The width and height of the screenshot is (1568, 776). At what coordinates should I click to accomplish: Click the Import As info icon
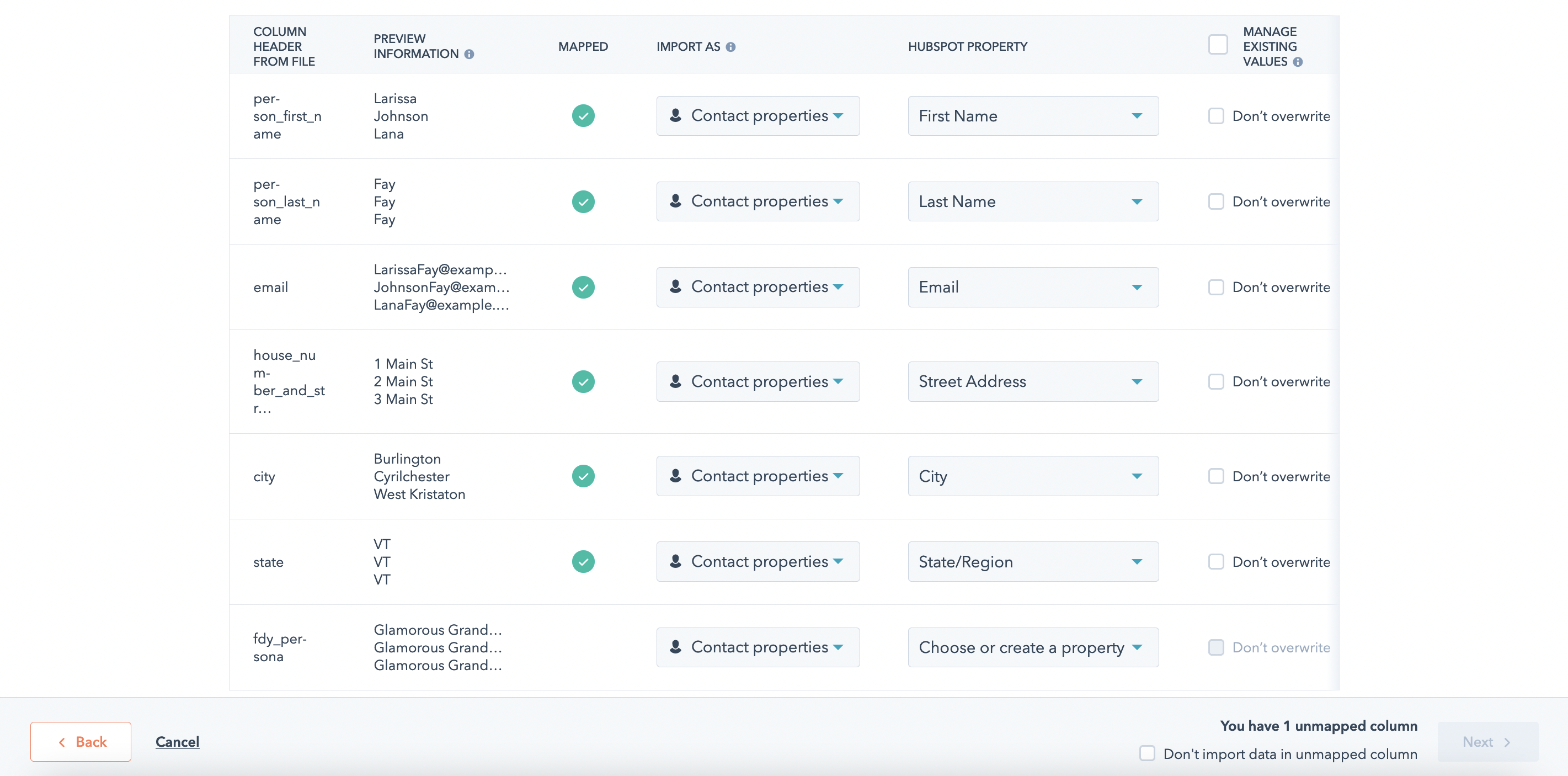pos(730,47)
